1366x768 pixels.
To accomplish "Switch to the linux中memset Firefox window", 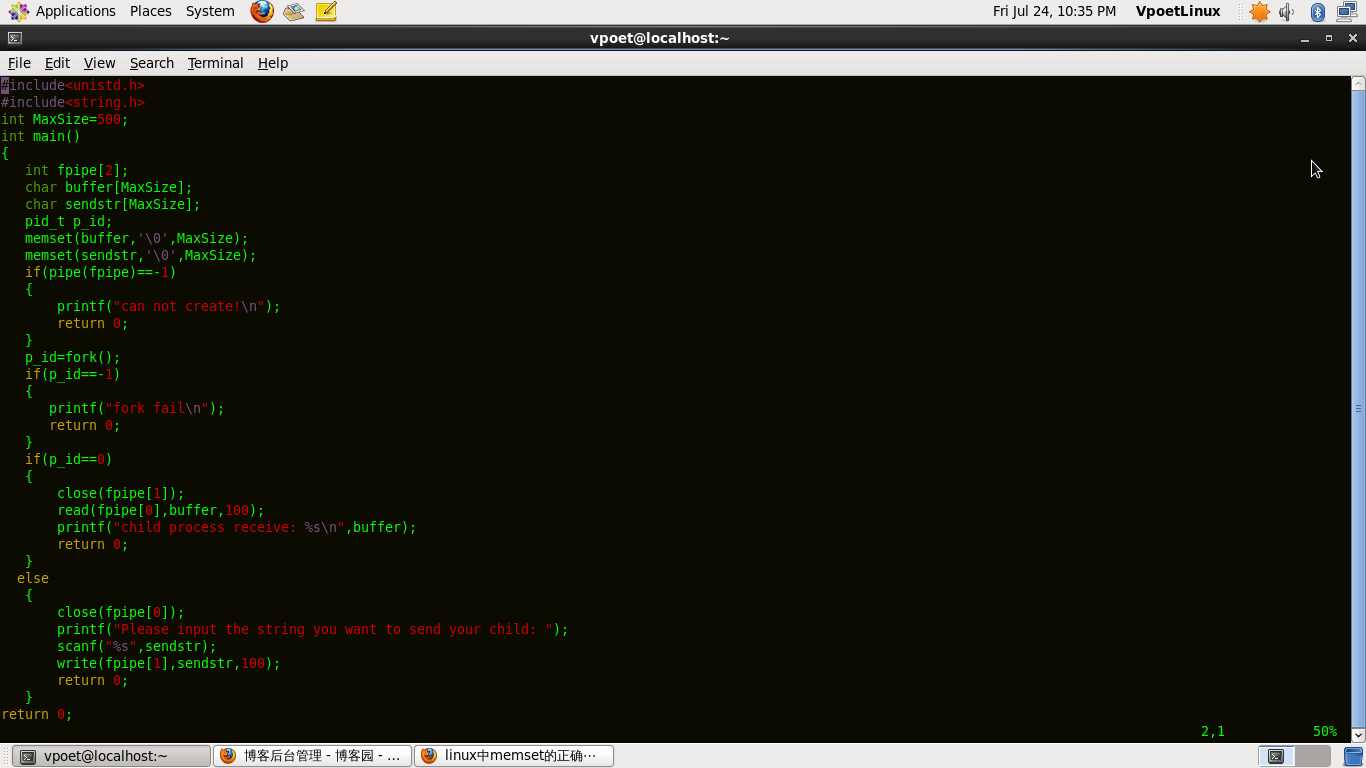I will pyautogui.click(x=514, y=756).
